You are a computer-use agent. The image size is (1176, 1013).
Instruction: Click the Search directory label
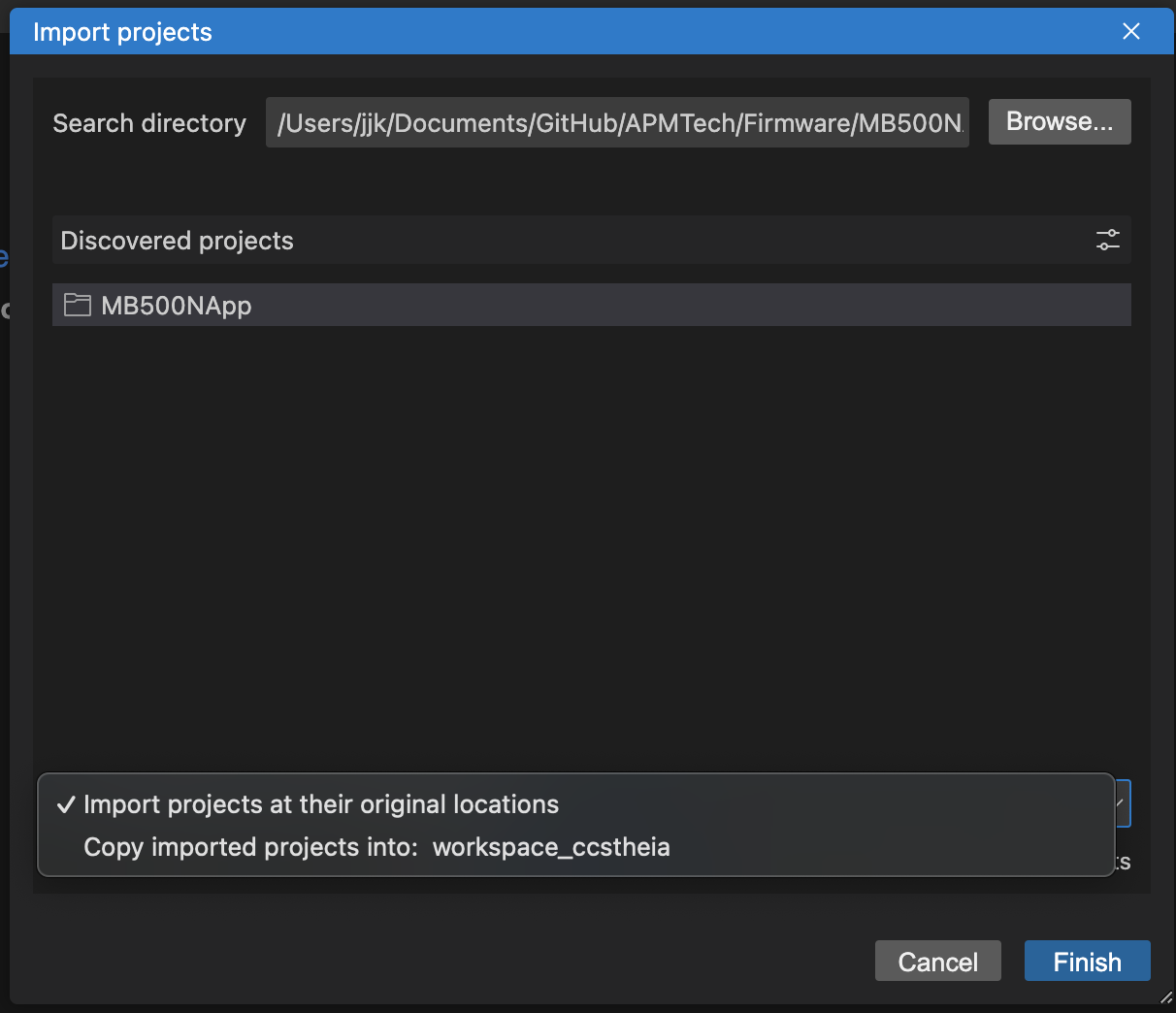(149, 123)
